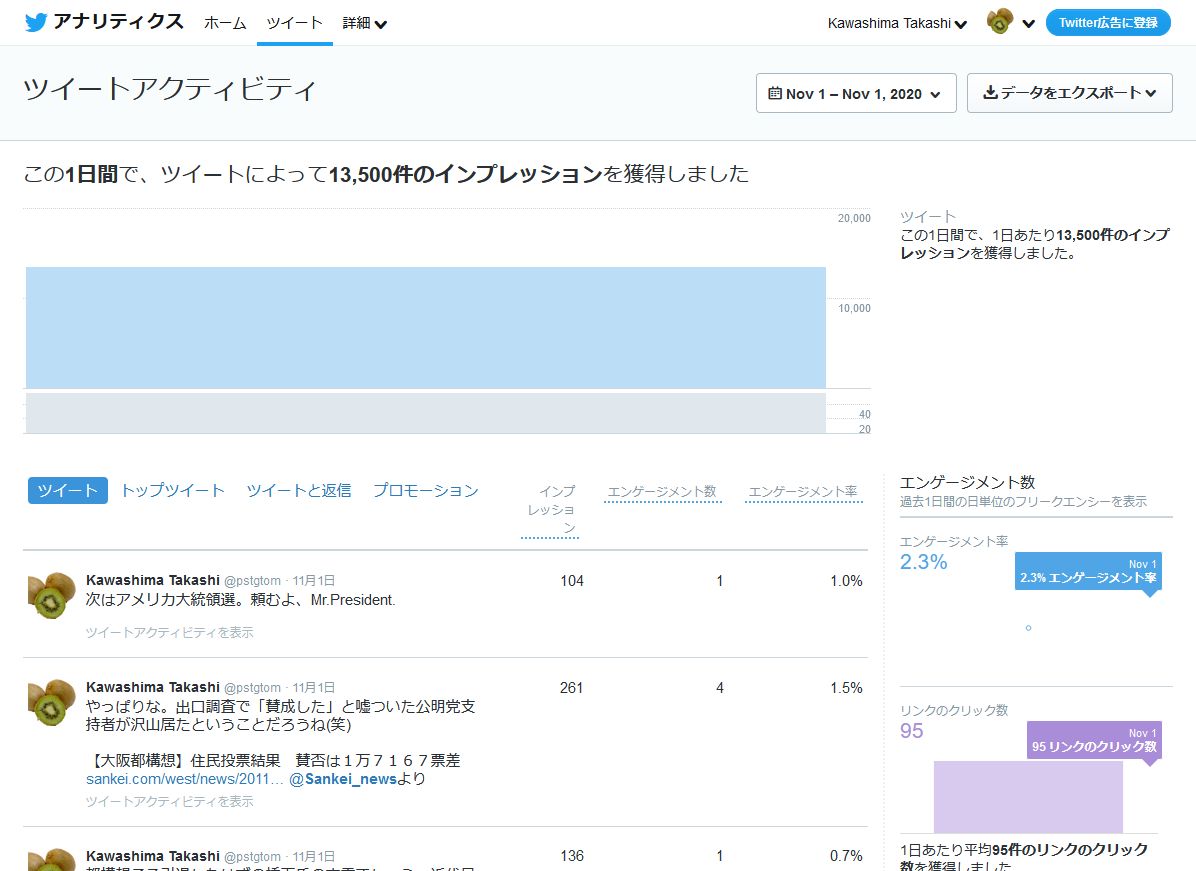
Task: Open the @Sankei_news mention
Action: pyautogui.click(x=342, y=779)
